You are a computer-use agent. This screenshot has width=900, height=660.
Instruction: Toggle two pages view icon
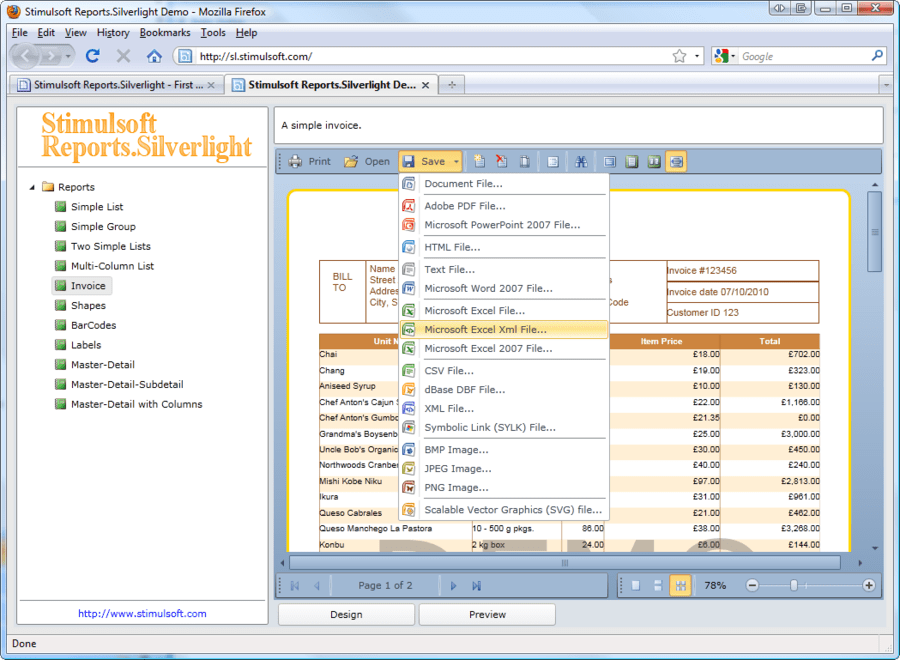pos(654,162)
